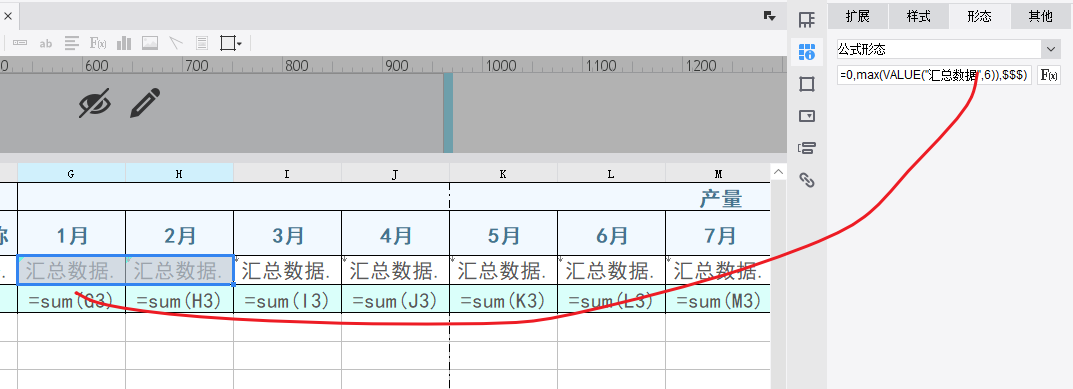Image resolution: width=1073 pixels, height=389 pixels.
Task: Open the cell attributes side panel
Action: (807, 51)
